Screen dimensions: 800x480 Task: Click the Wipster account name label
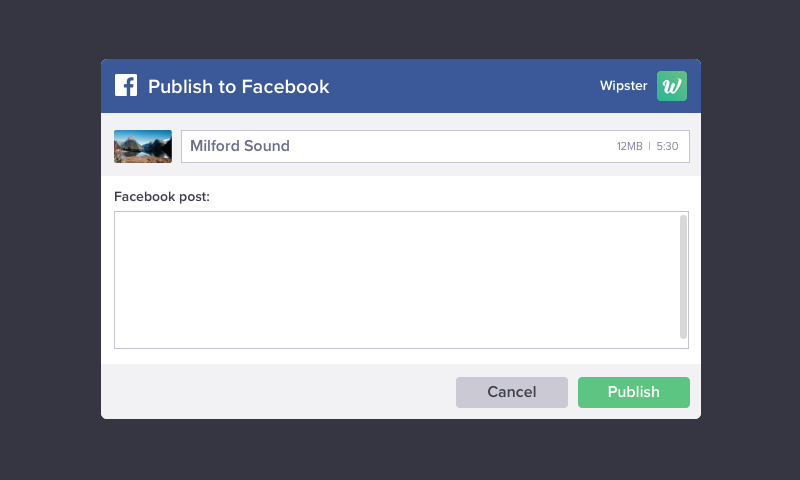click(x=623, y=86)
